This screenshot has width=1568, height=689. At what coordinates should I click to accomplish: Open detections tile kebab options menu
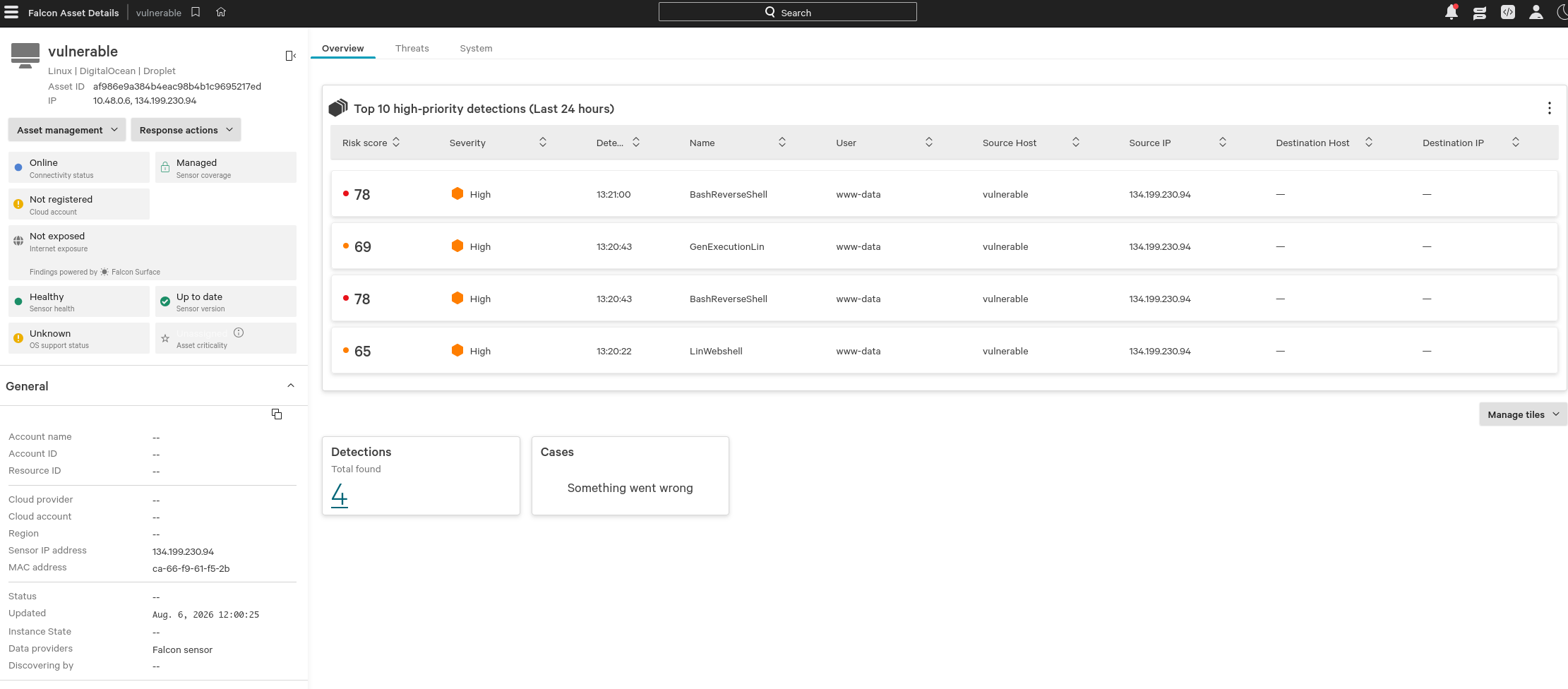point(1550,108)
